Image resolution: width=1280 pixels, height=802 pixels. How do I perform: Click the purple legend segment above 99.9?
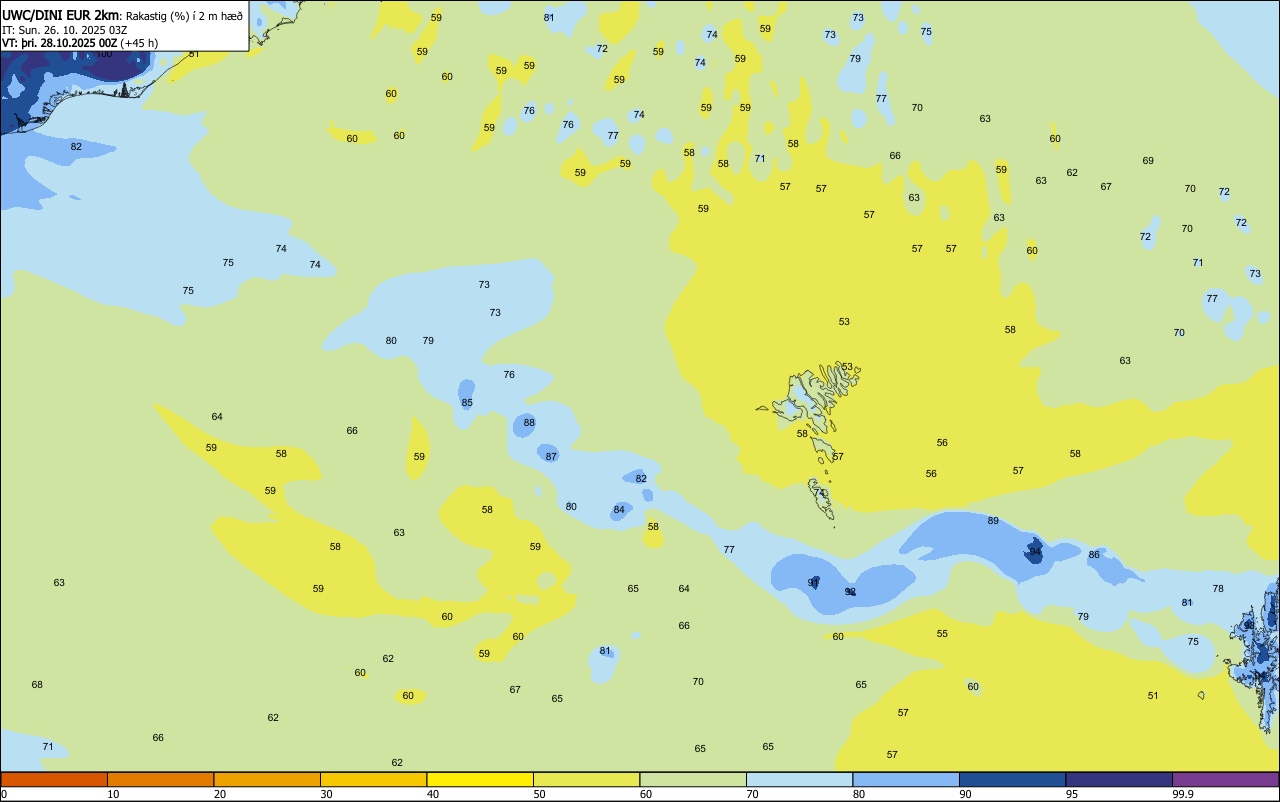1225,779
